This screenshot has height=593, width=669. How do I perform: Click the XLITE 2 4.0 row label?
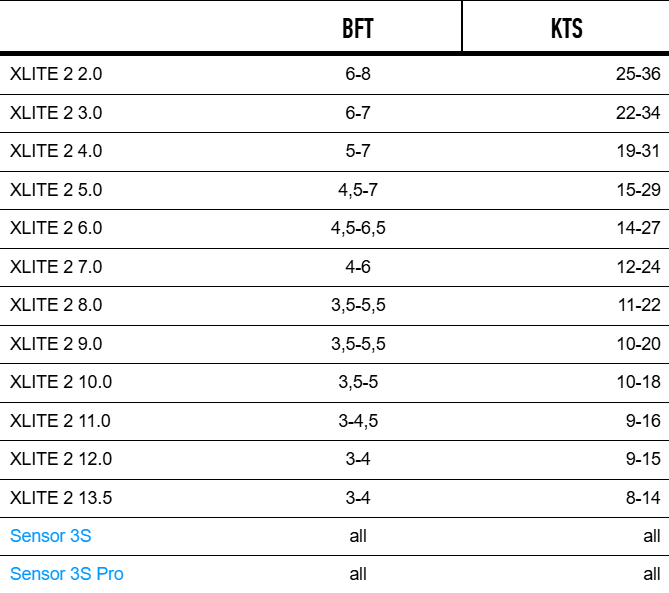[x=56, y=151]
